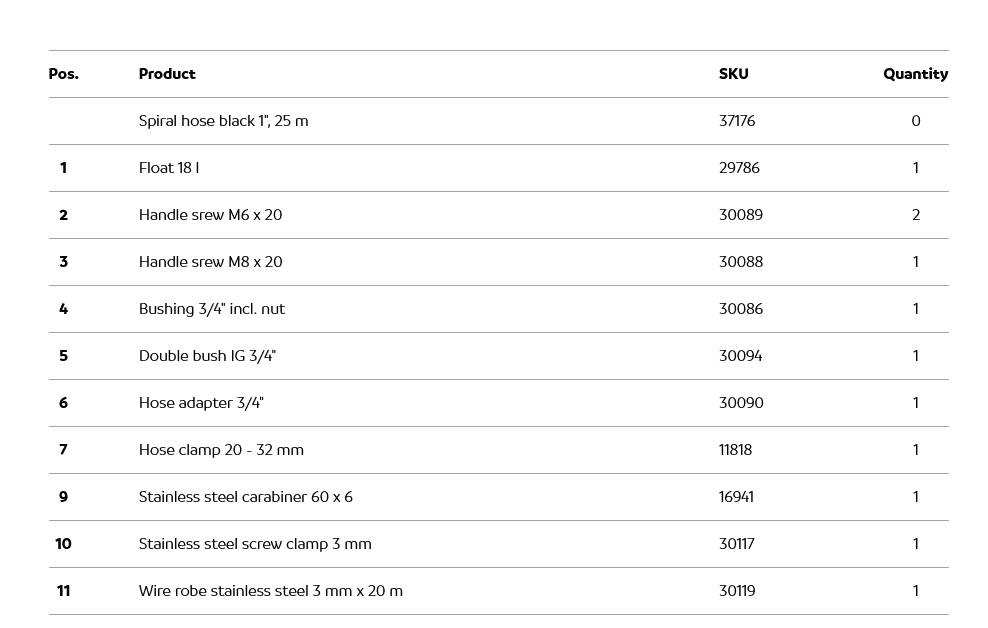Click Bushing 3/4" incl. nut
Viewport: 988px width, 628px height.
point(212,309)
